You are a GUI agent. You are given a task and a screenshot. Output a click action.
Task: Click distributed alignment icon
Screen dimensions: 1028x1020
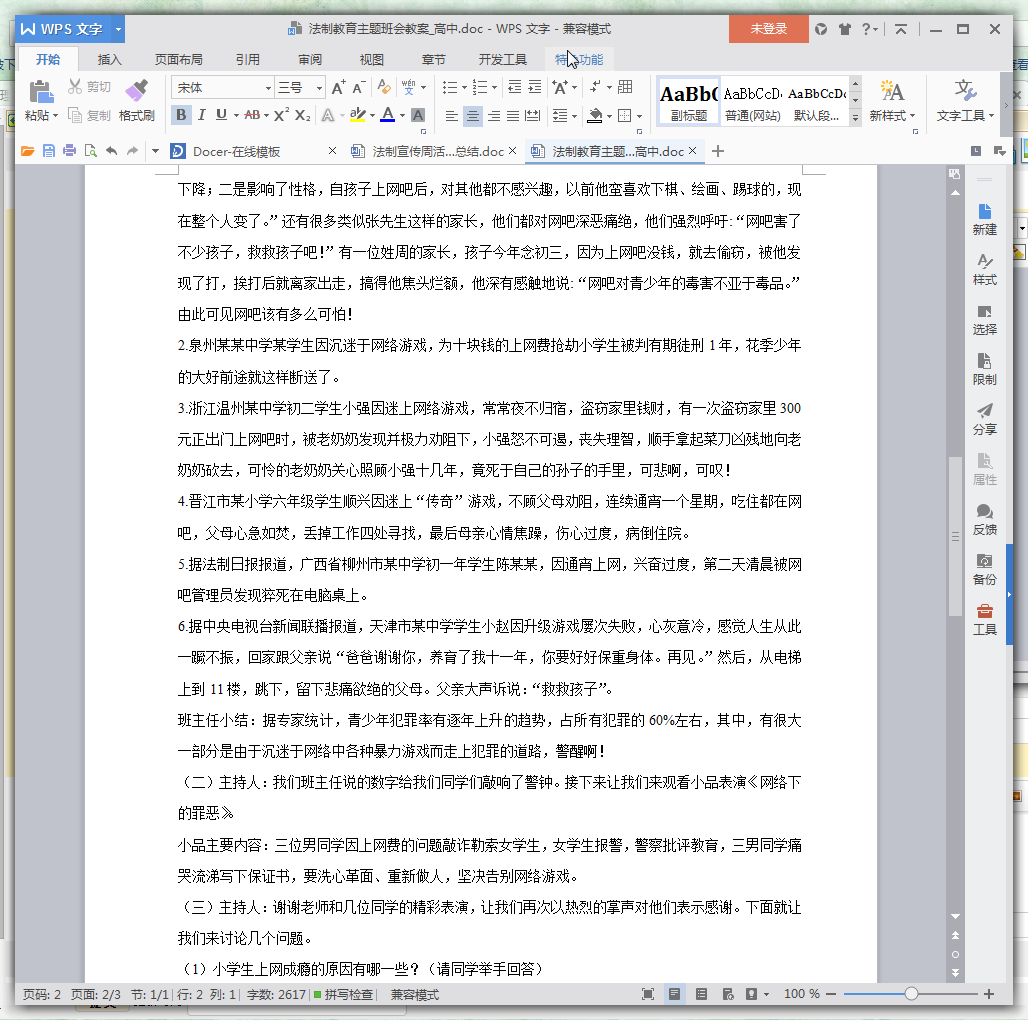pyautogui.click(x=533, y=116)
